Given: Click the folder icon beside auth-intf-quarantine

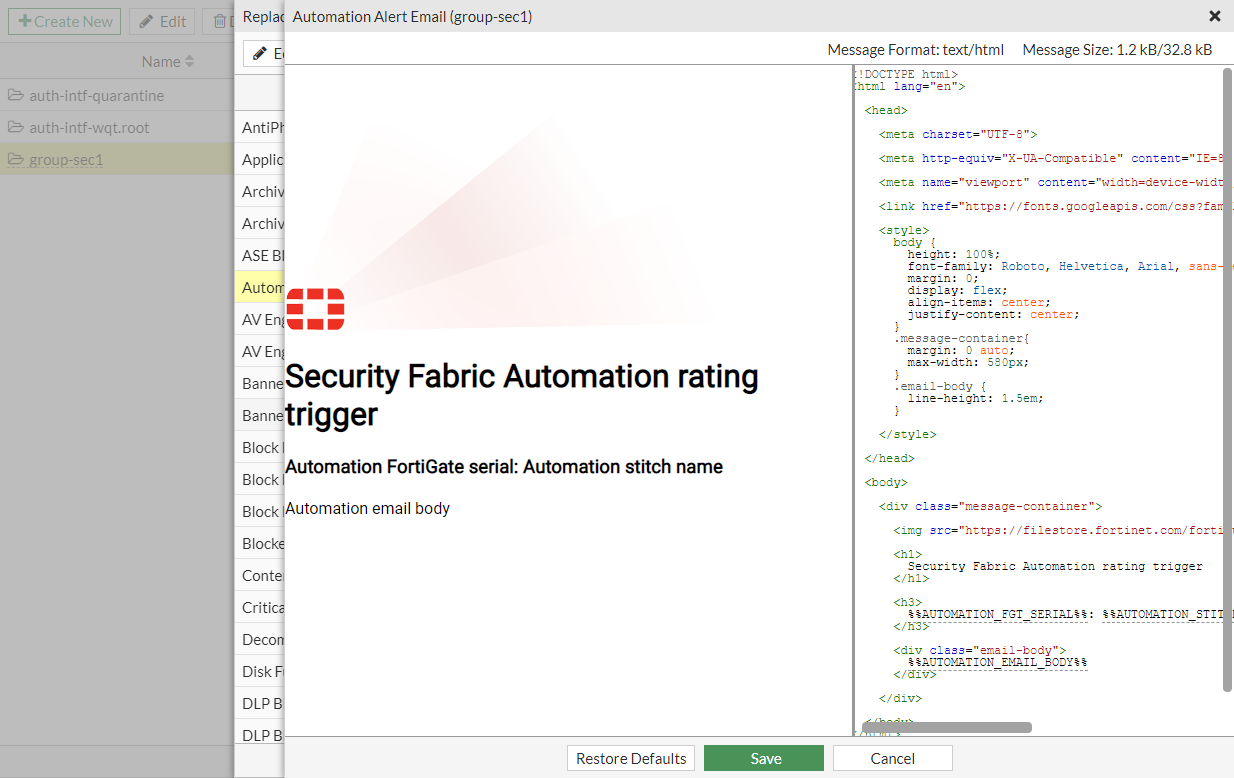Looking at the screenshot, I should point(16,96).
